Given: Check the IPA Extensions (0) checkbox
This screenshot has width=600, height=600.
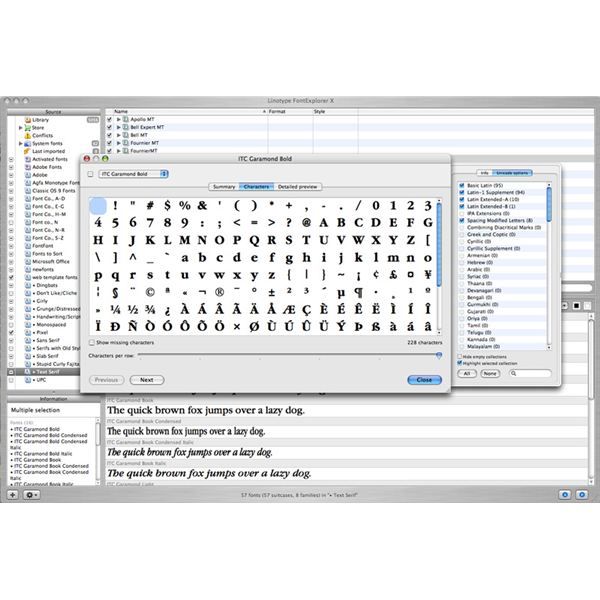Looking at the screenshot, I should [x=461, y=214].
